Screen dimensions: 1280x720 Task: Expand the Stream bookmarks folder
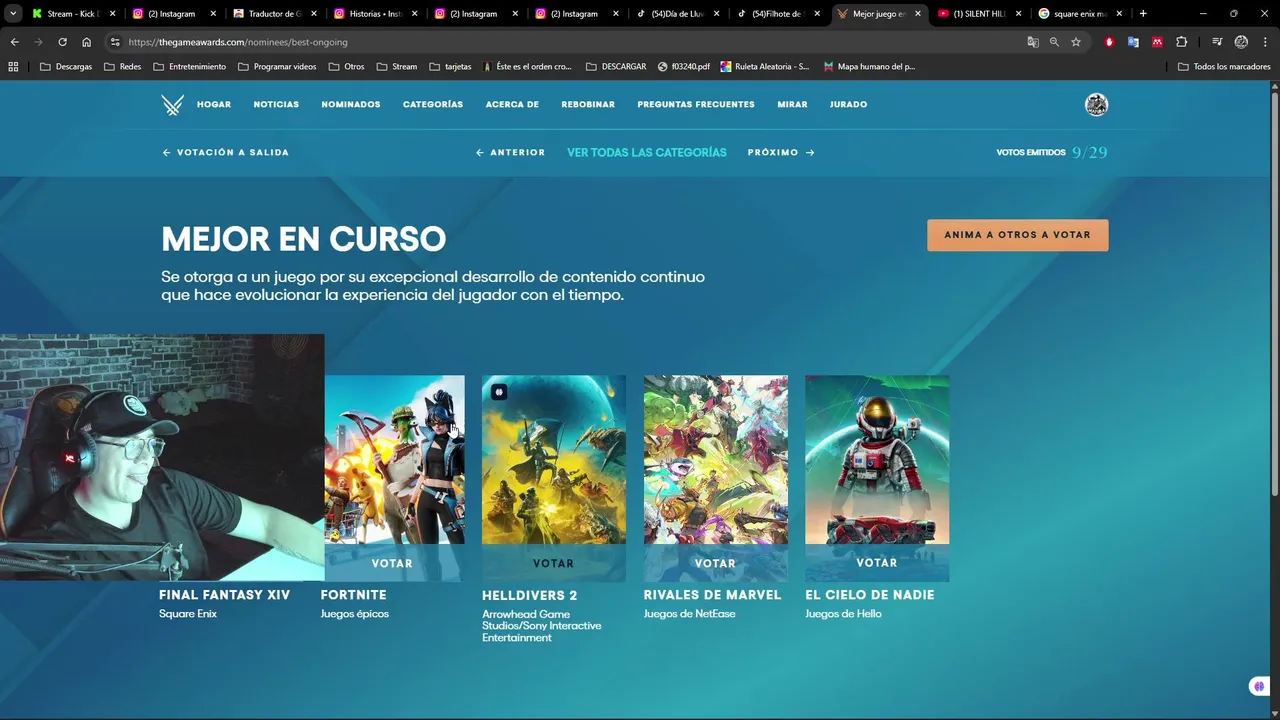coord(396,67)
